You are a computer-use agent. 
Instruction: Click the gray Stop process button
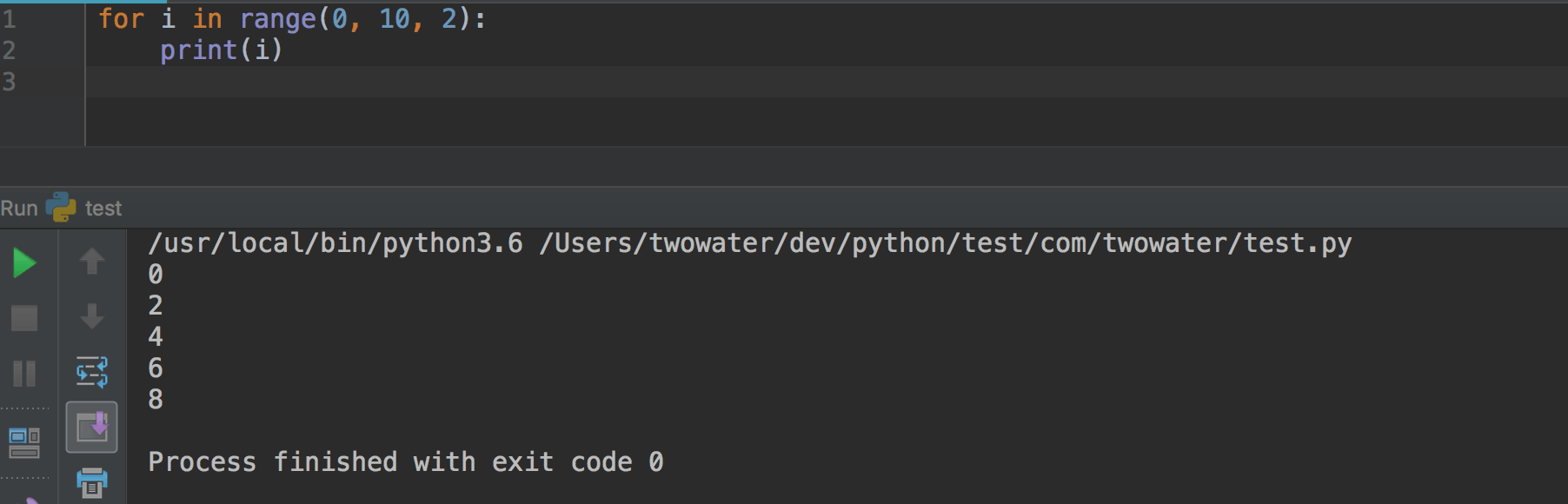[24, 318]
